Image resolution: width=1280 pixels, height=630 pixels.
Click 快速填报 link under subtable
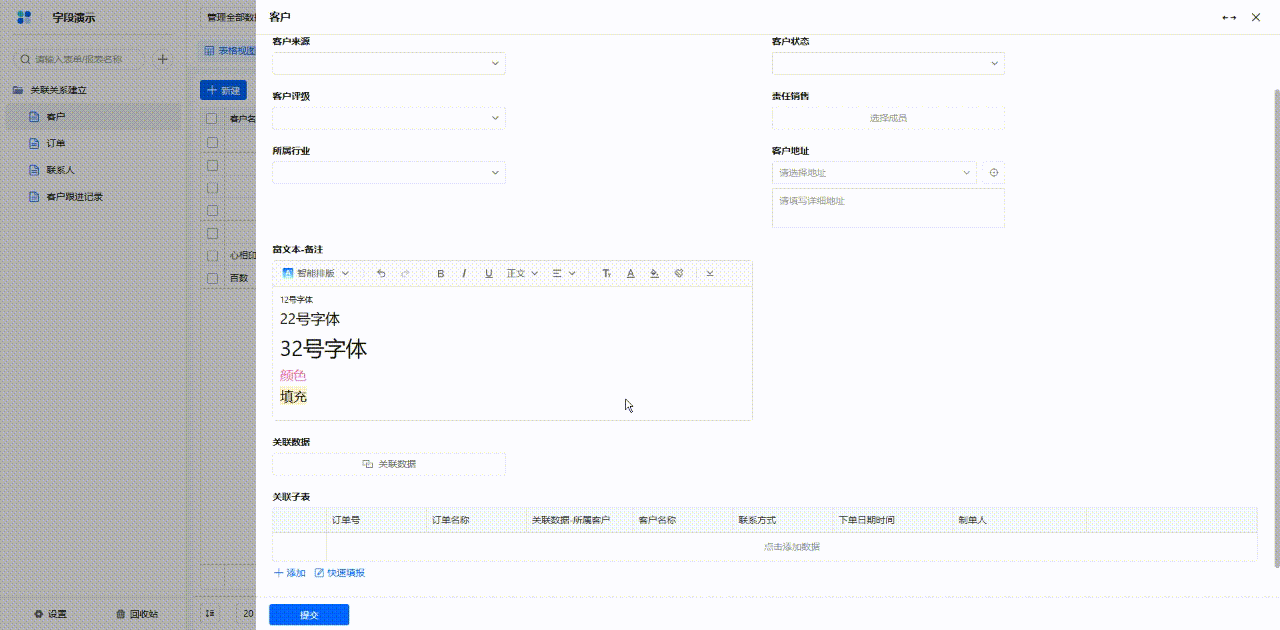(x=340, y=573)
